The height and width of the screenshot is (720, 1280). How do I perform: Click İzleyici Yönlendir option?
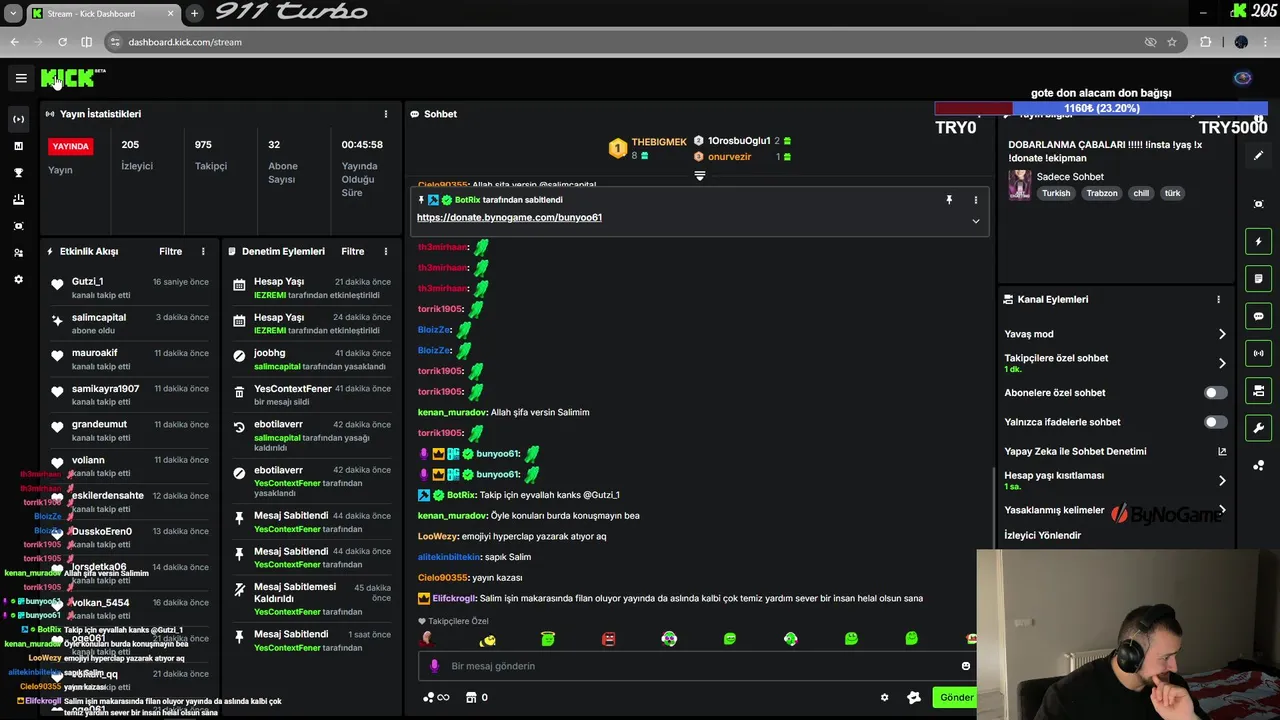(1043, 535)
